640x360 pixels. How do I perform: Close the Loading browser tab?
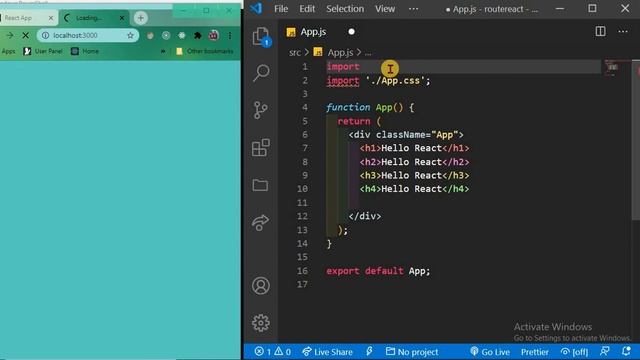pos(122,18)
